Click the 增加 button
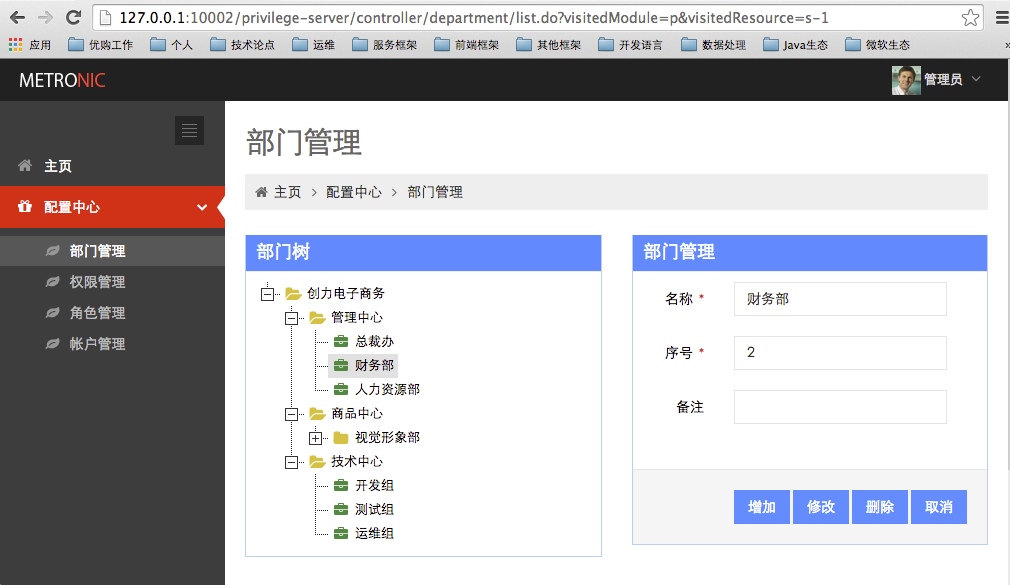 pos(761,506)
